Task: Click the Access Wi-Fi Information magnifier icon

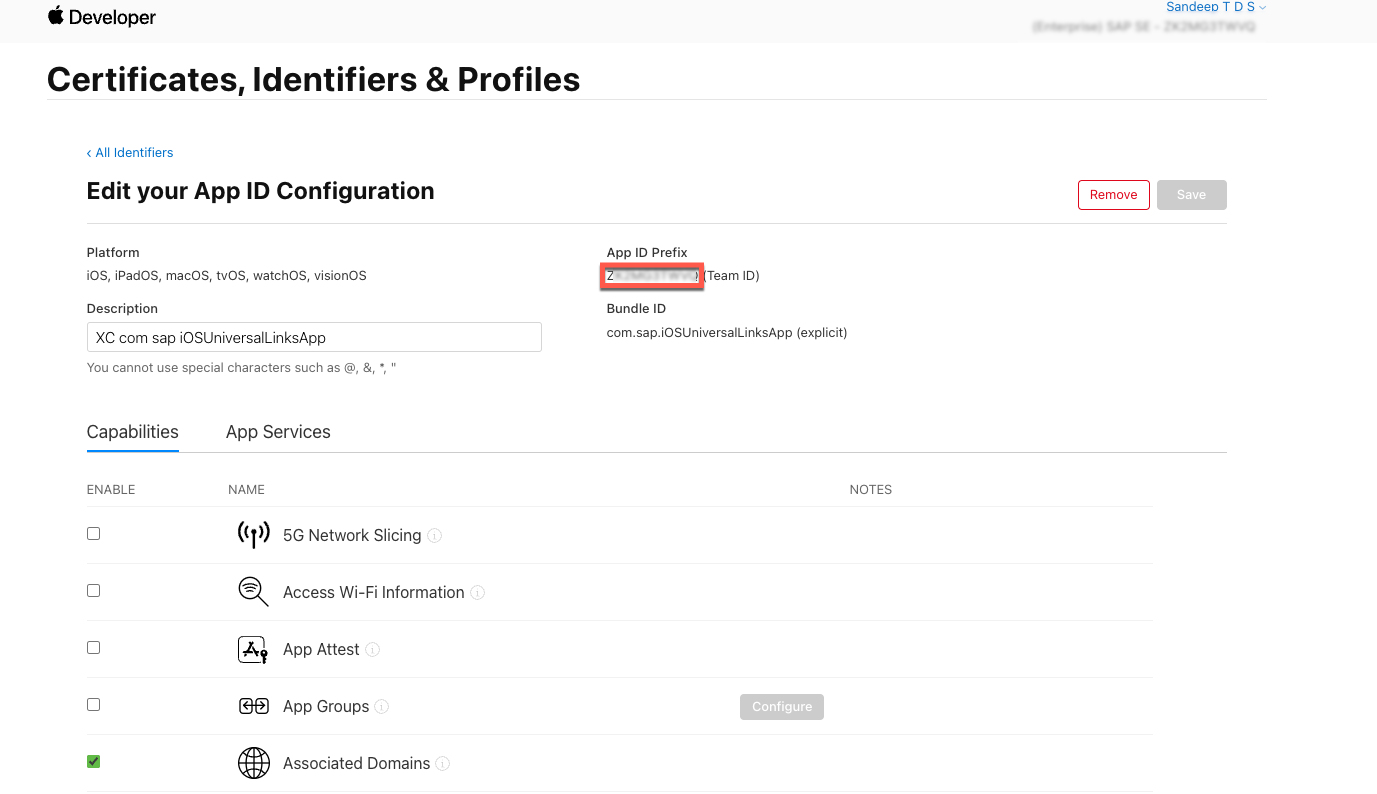Action: (x=254, y=592)
